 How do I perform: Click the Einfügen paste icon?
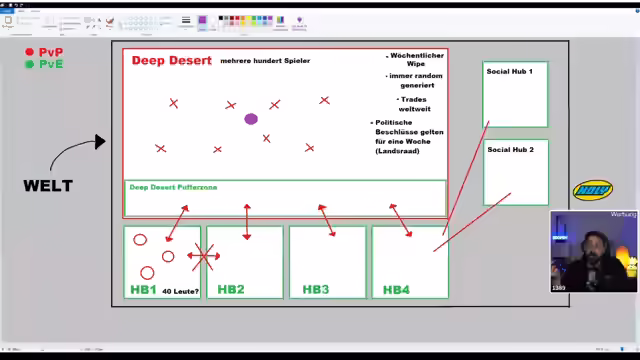click(8, 20)
